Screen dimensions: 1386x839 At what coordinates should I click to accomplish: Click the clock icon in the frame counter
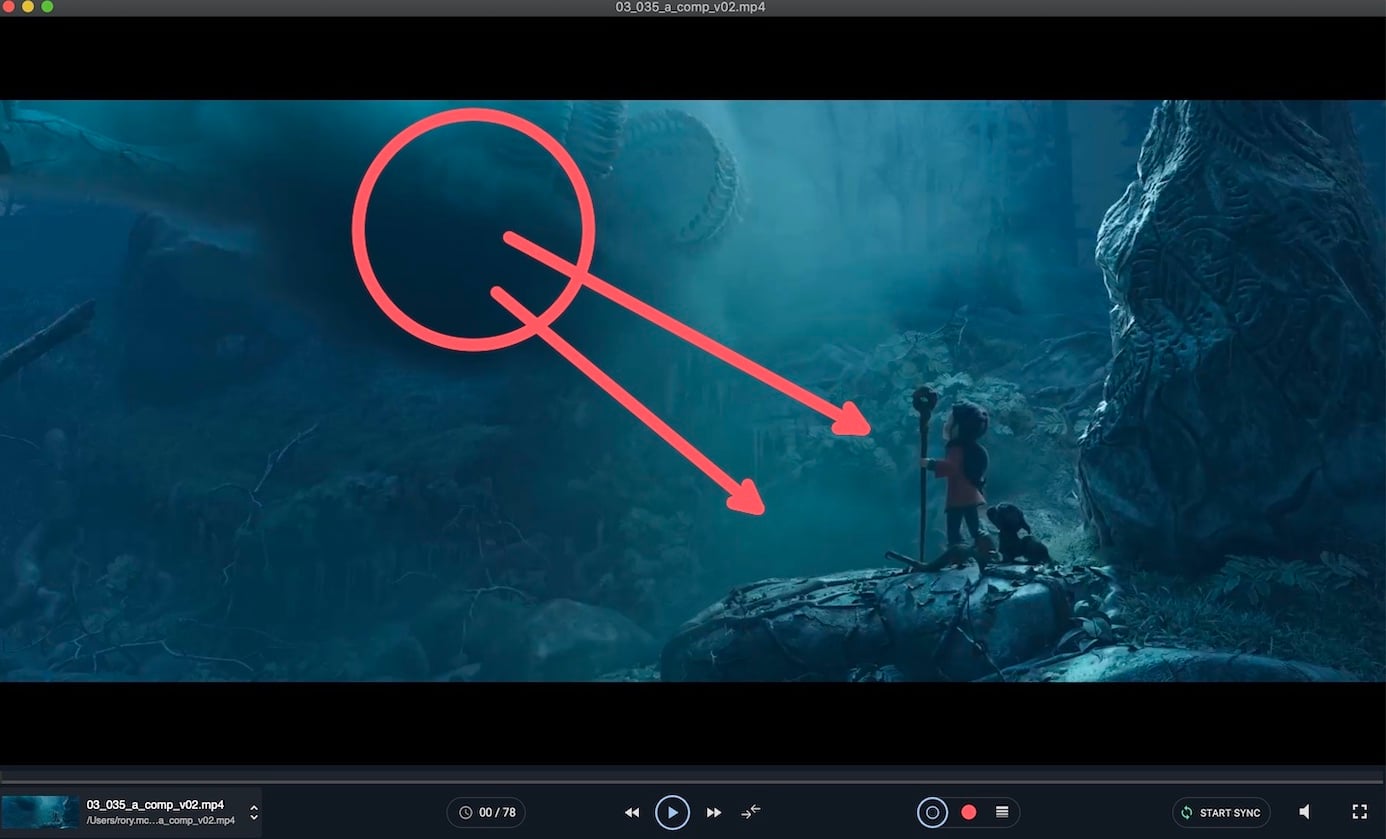[x=466, y=813]
